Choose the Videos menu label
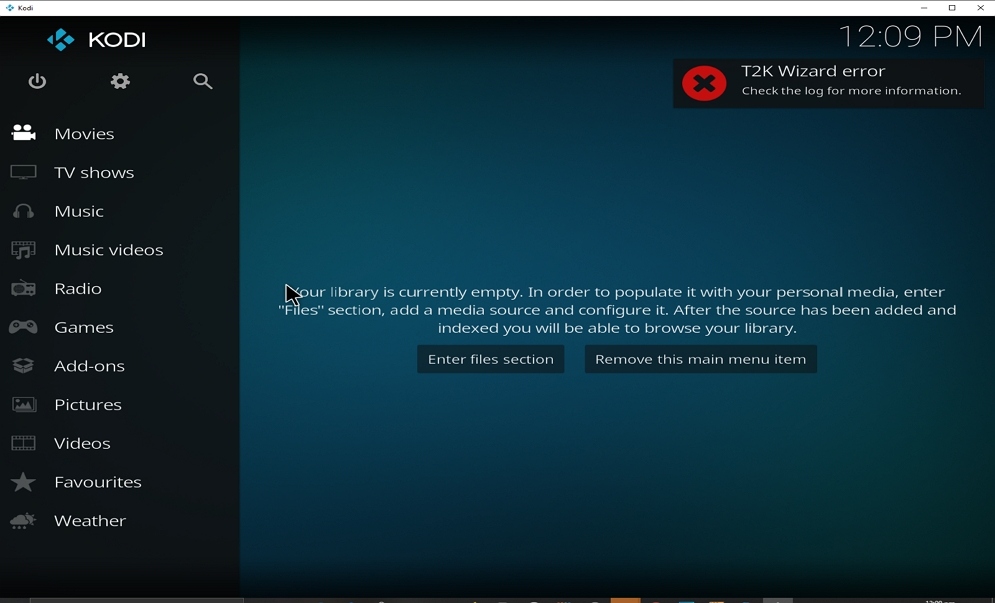 pos(82,444)
